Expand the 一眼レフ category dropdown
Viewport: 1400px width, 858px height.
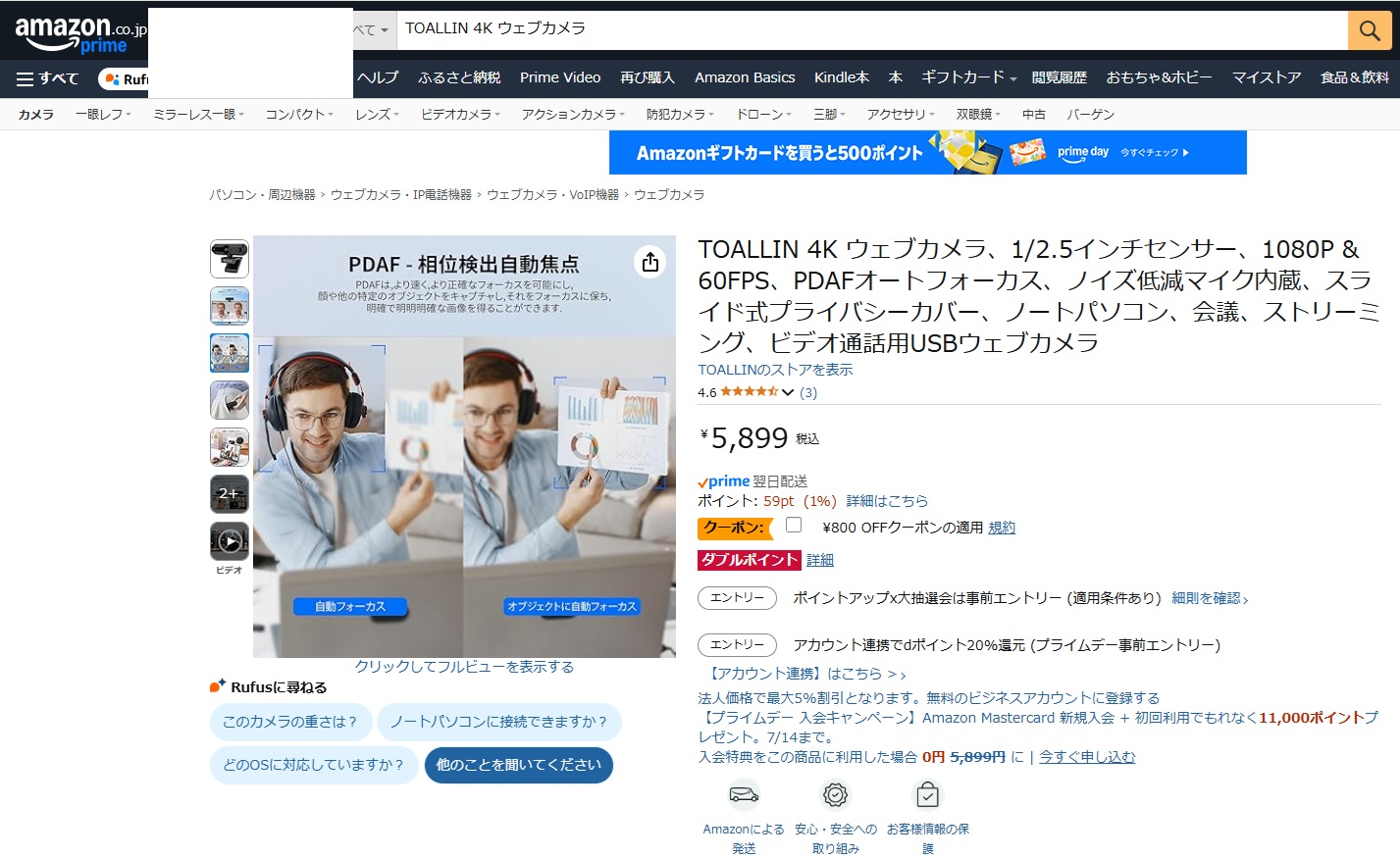point(105,114)
